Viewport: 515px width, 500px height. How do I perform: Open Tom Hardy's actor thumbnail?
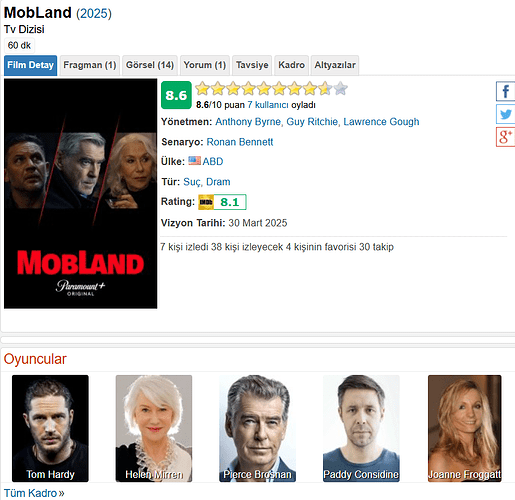[x=50, y=428]
